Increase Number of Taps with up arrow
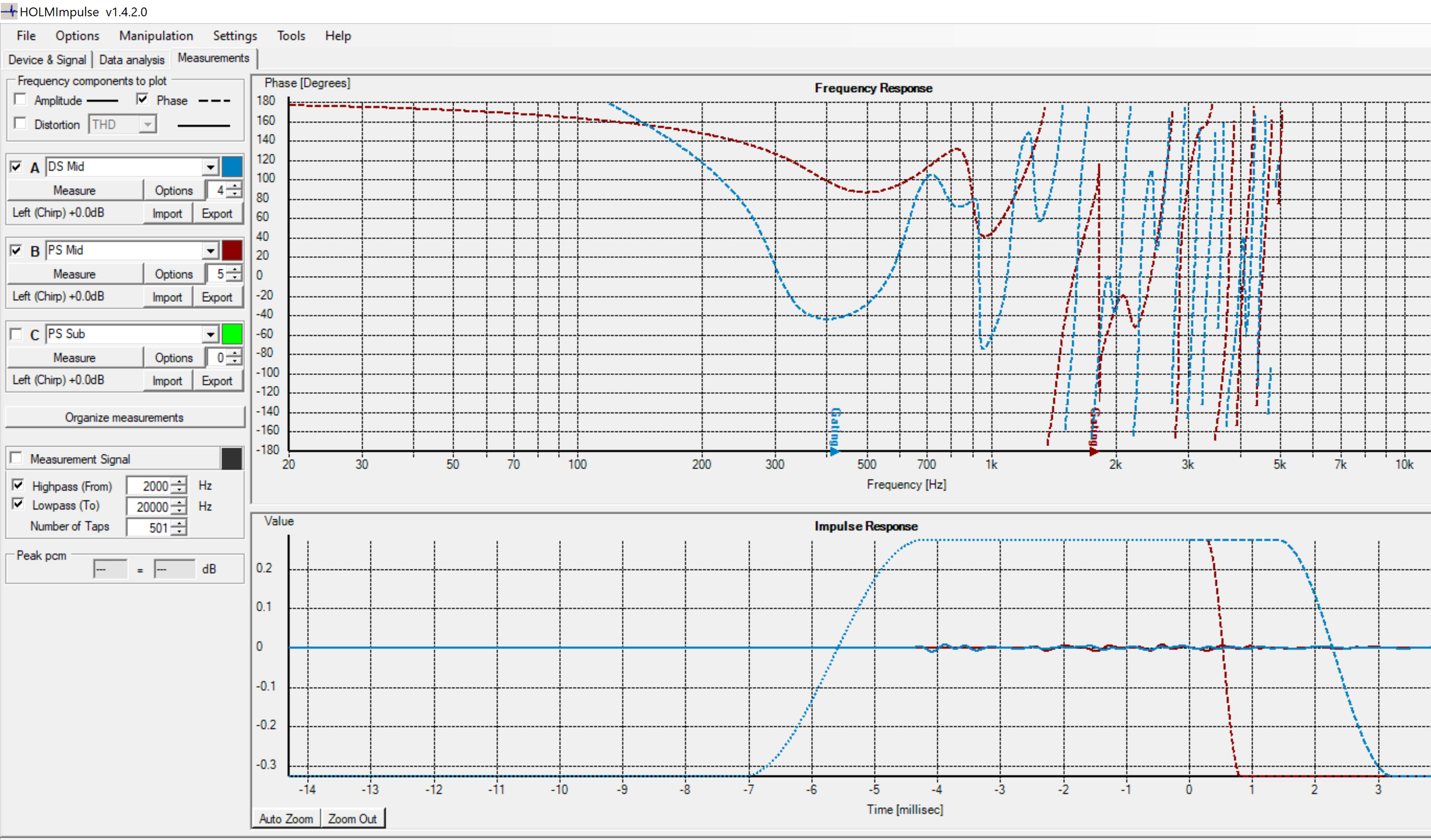This screenshot has height=840, width=1431. pos(180,523)
